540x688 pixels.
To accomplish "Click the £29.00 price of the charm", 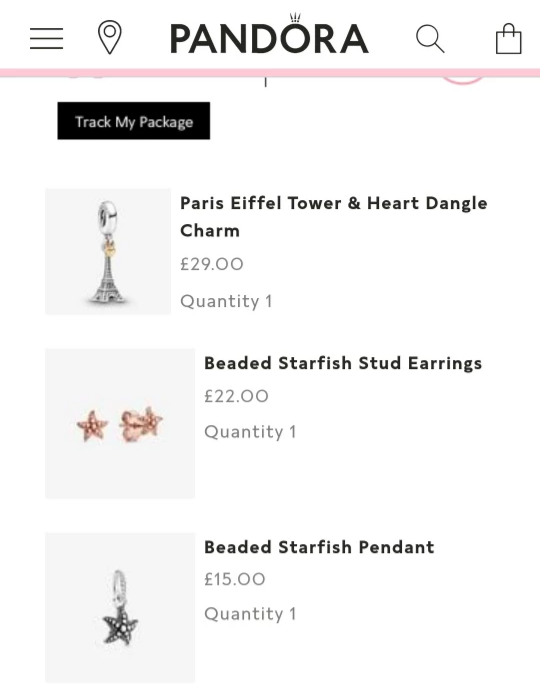I will pyautogui.click(x=211, y=264).
